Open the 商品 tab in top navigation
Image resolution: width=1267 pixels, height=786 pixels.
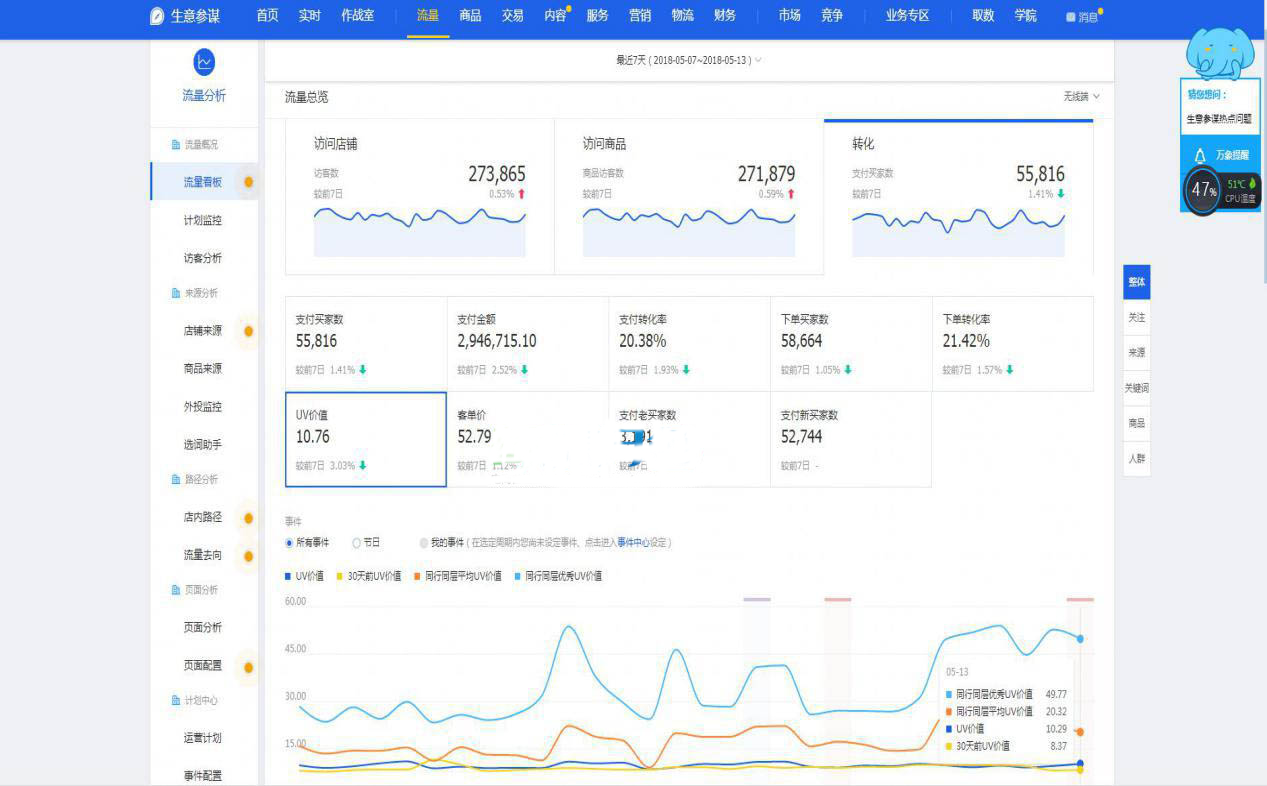click(470, 16)
